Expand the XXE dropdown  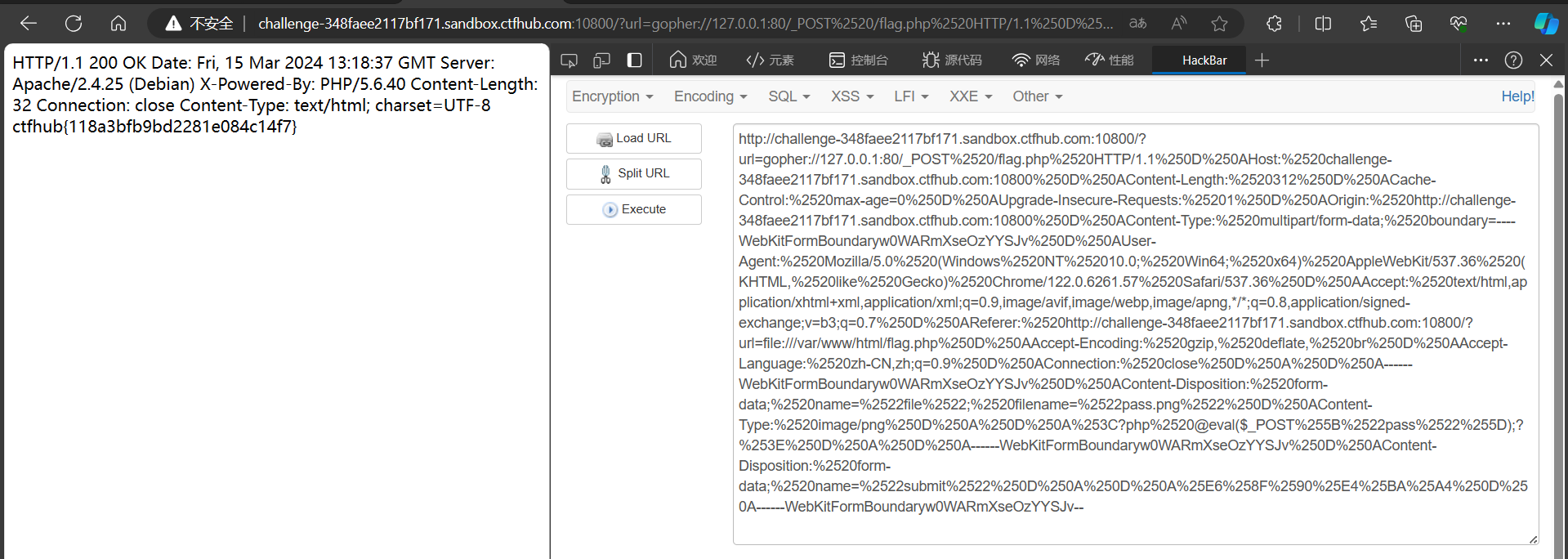(x=971, y=96)
